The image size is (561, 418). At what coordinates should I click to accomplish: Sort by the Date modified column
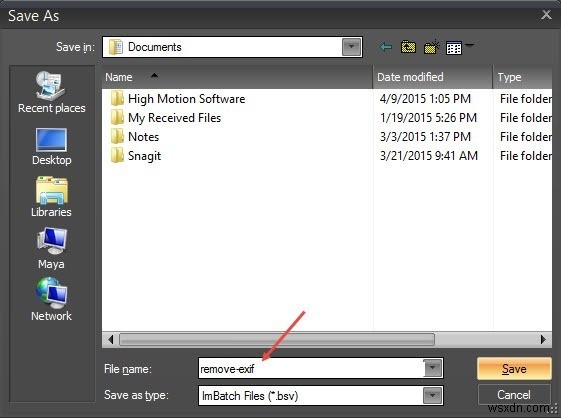click(433, 77)
